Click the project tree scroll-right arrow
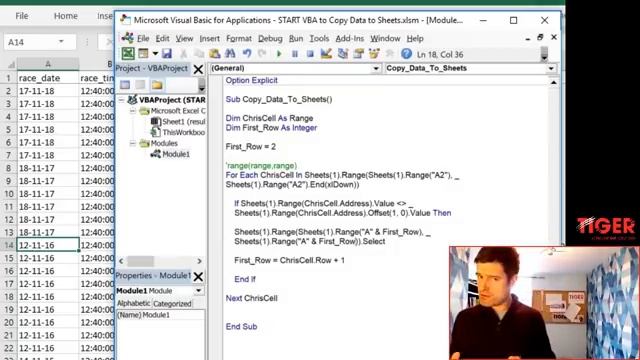This screenshot has width=640, height=360. pos(200,261)
